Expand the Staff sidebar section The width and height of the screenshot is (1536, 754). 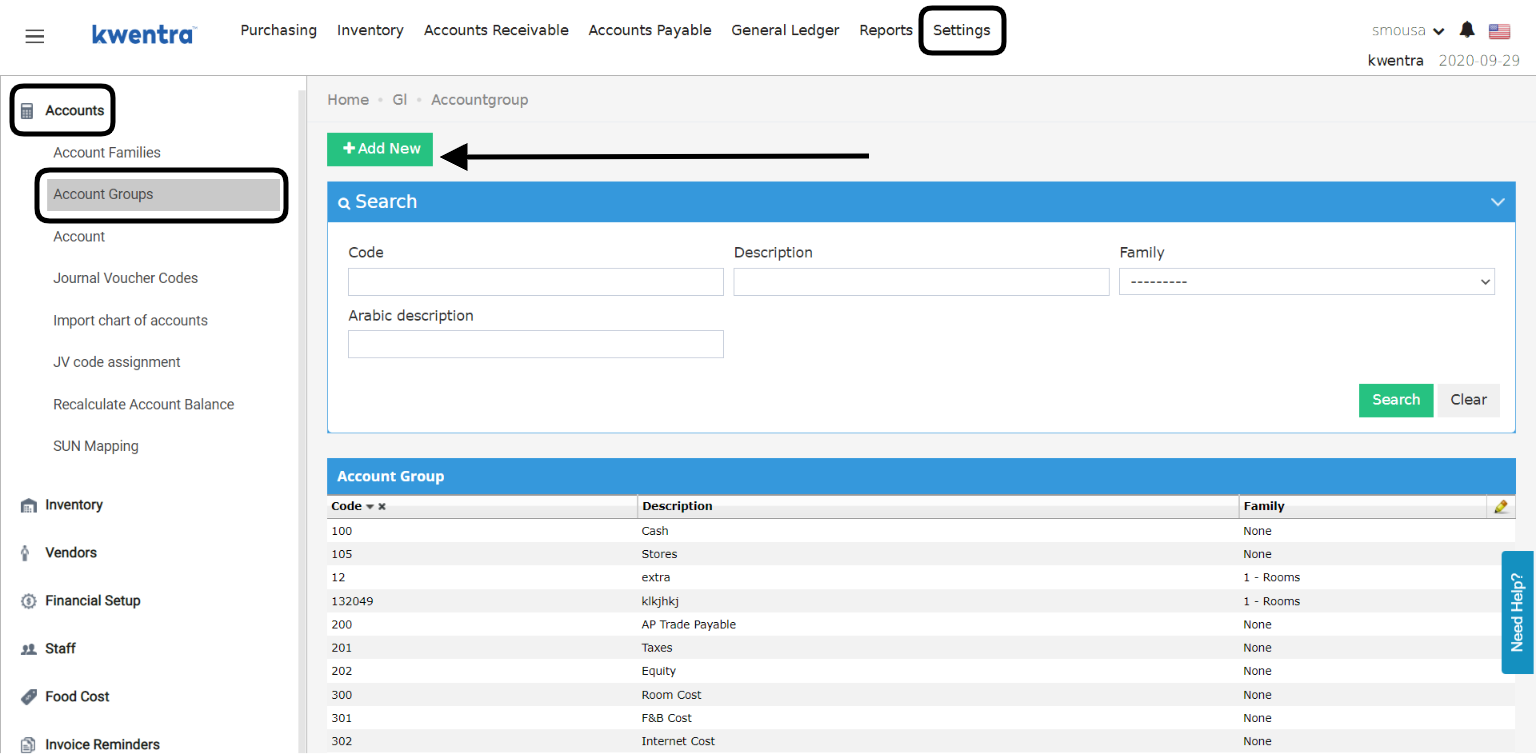coord(60,649)
